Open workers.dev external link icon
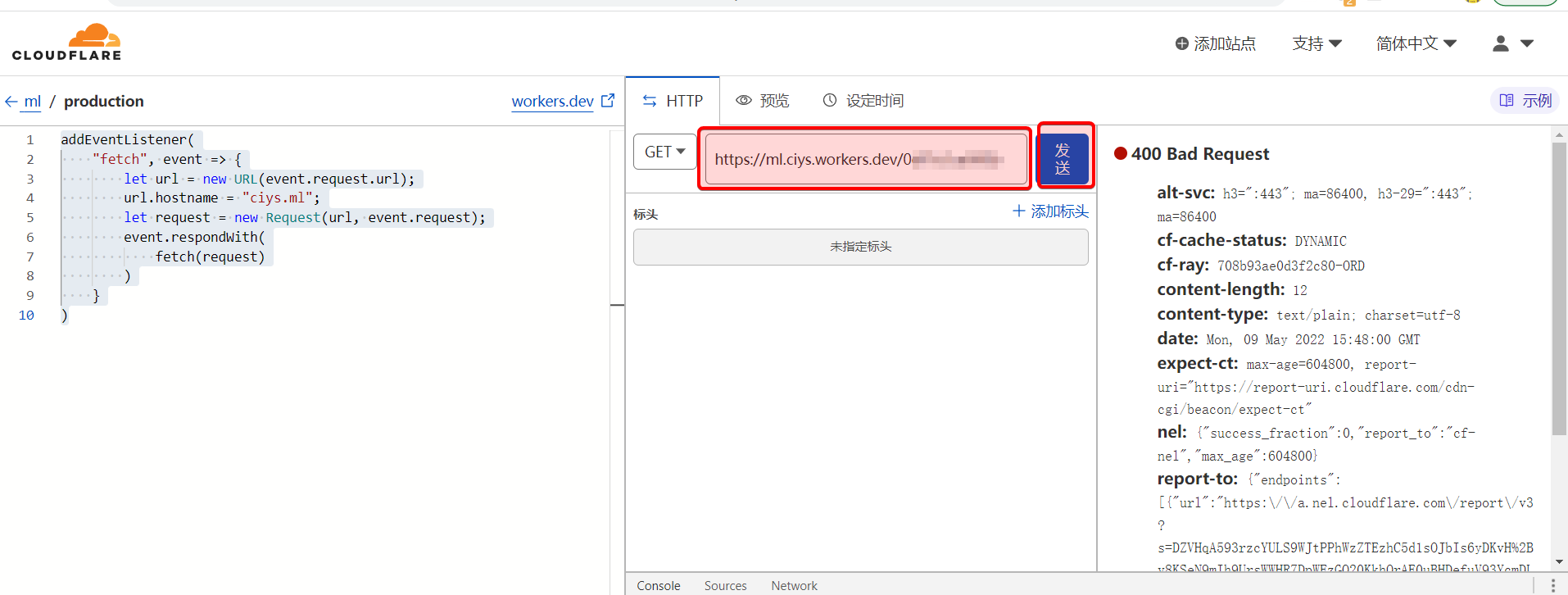 pos(608,101)
